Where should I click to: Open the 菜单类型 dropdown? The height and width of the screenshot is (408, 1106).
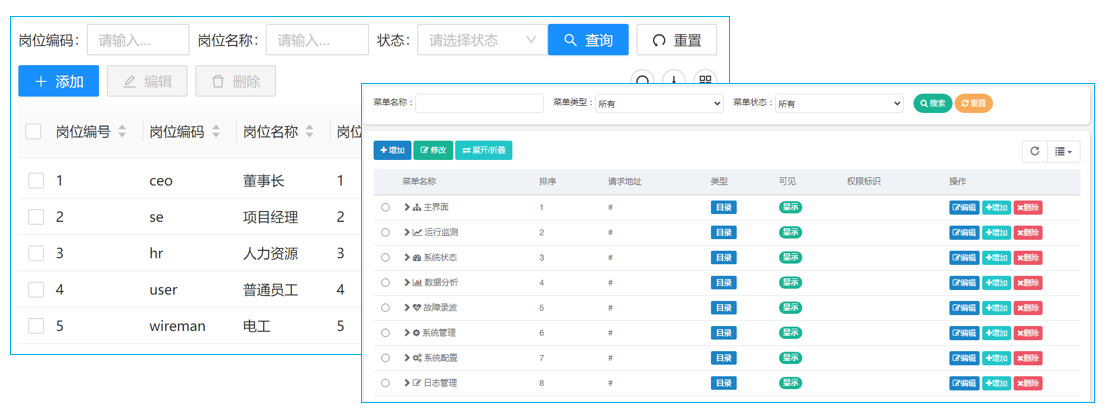pos(658,103)
